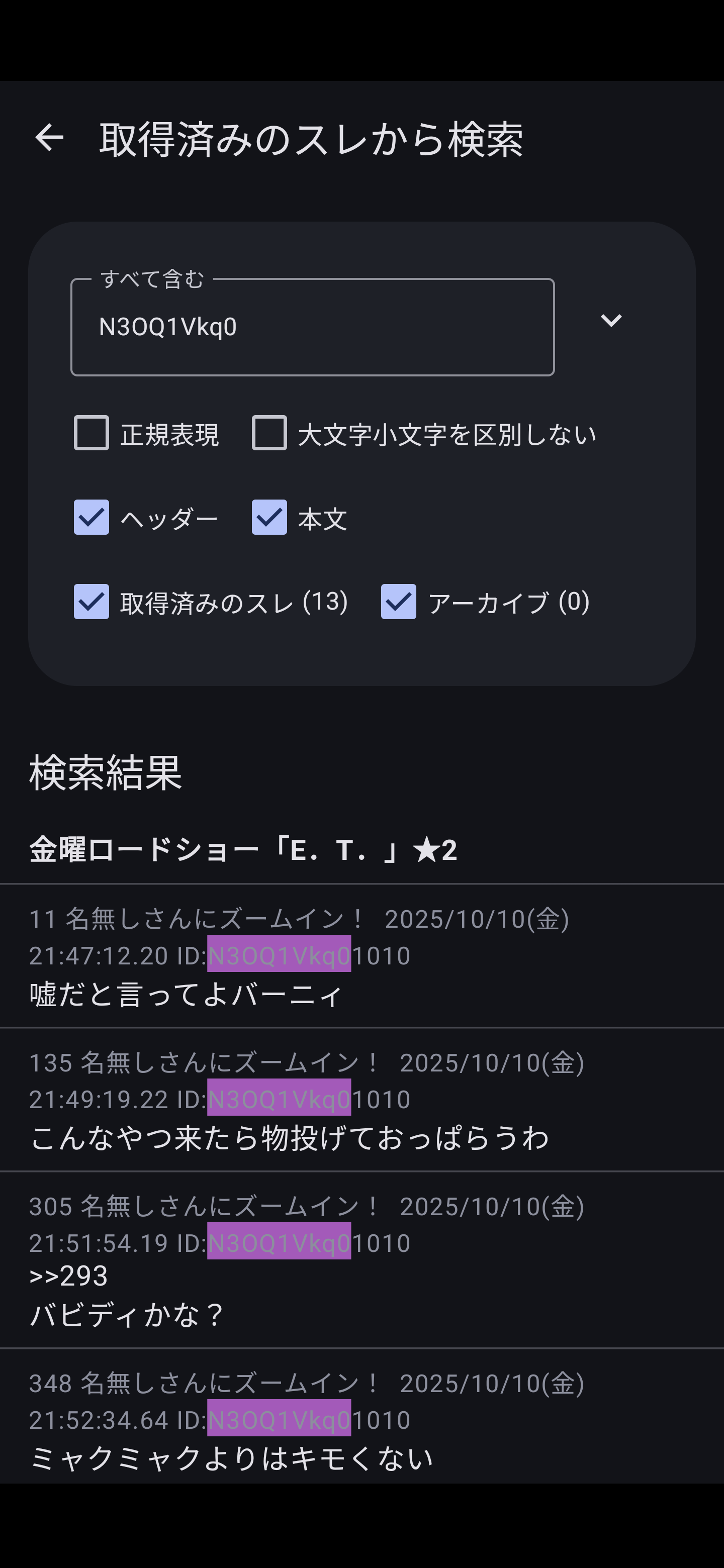Open thread 金曜ロードショー「E. T. 」★2
This screenshot has width=724, height=1568.
pos(242,850)
